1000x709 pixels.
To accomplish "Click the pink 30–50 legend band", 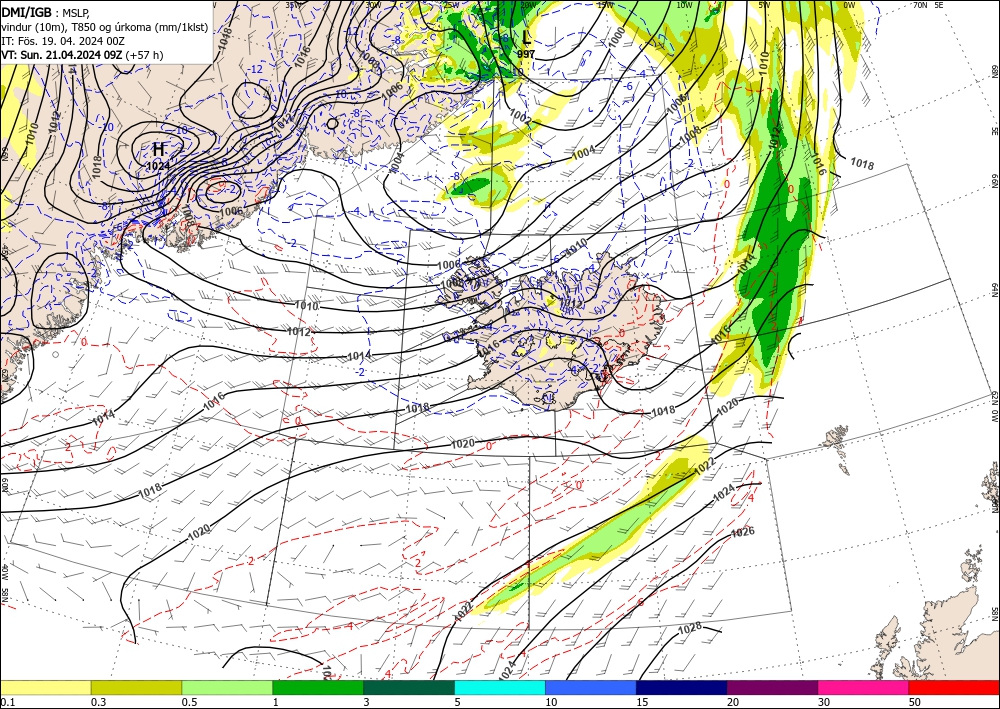I will pos(864,687).
